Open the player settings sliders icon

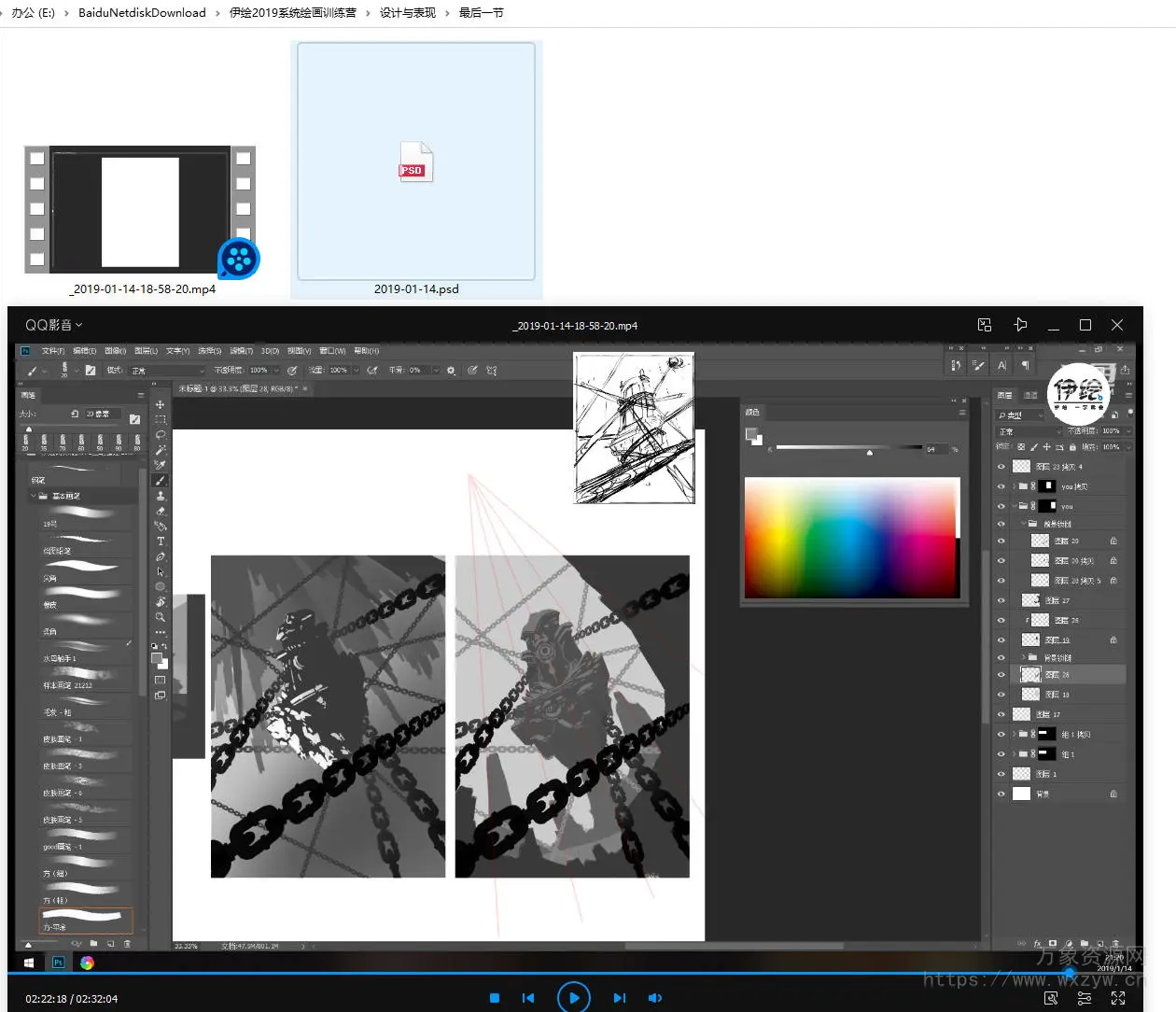click(1085, 998)
